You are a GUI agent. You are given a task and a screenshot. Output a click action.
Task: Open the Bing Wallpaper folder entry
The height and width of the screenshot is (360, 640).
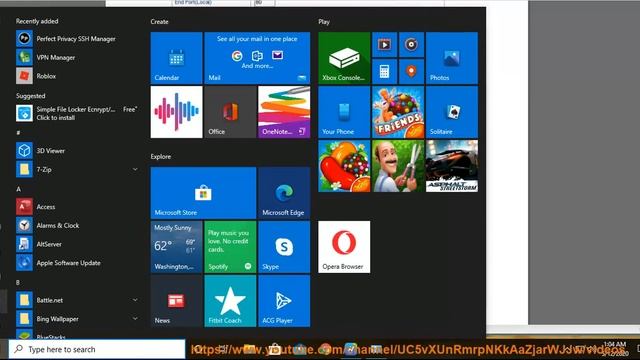pyautogui.click(x=76, y=319)
